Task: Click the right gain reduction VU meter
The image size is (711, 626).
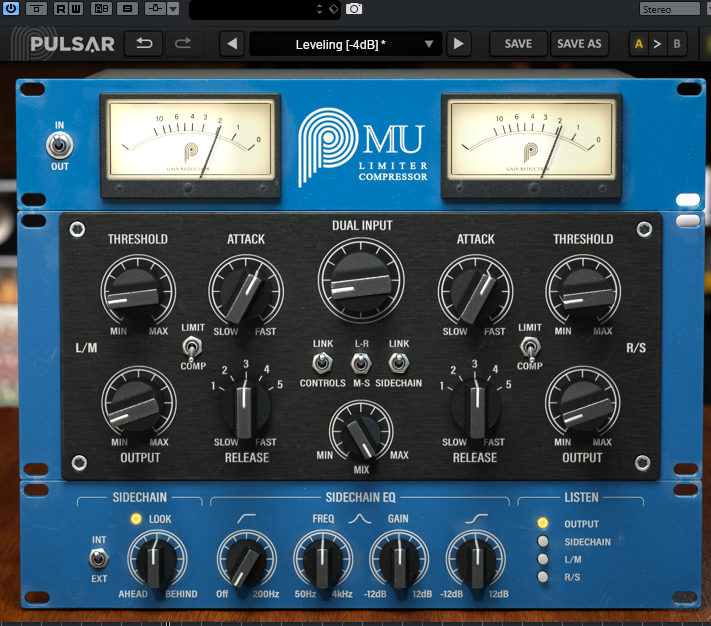Action: tap(531, 146)
